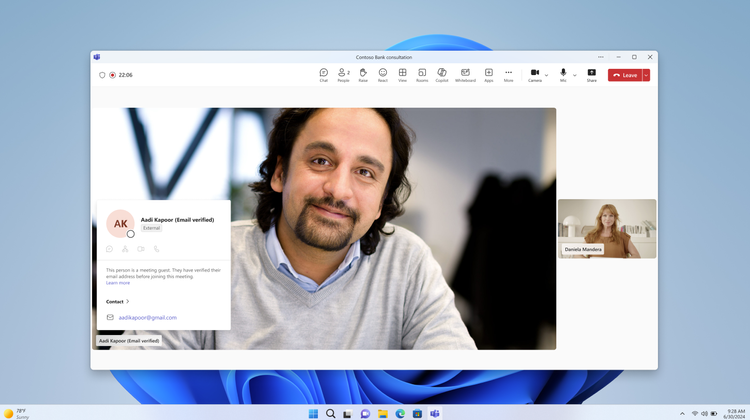
Task: Click the Daniela Mandera name label
Action: coord(583,249)
